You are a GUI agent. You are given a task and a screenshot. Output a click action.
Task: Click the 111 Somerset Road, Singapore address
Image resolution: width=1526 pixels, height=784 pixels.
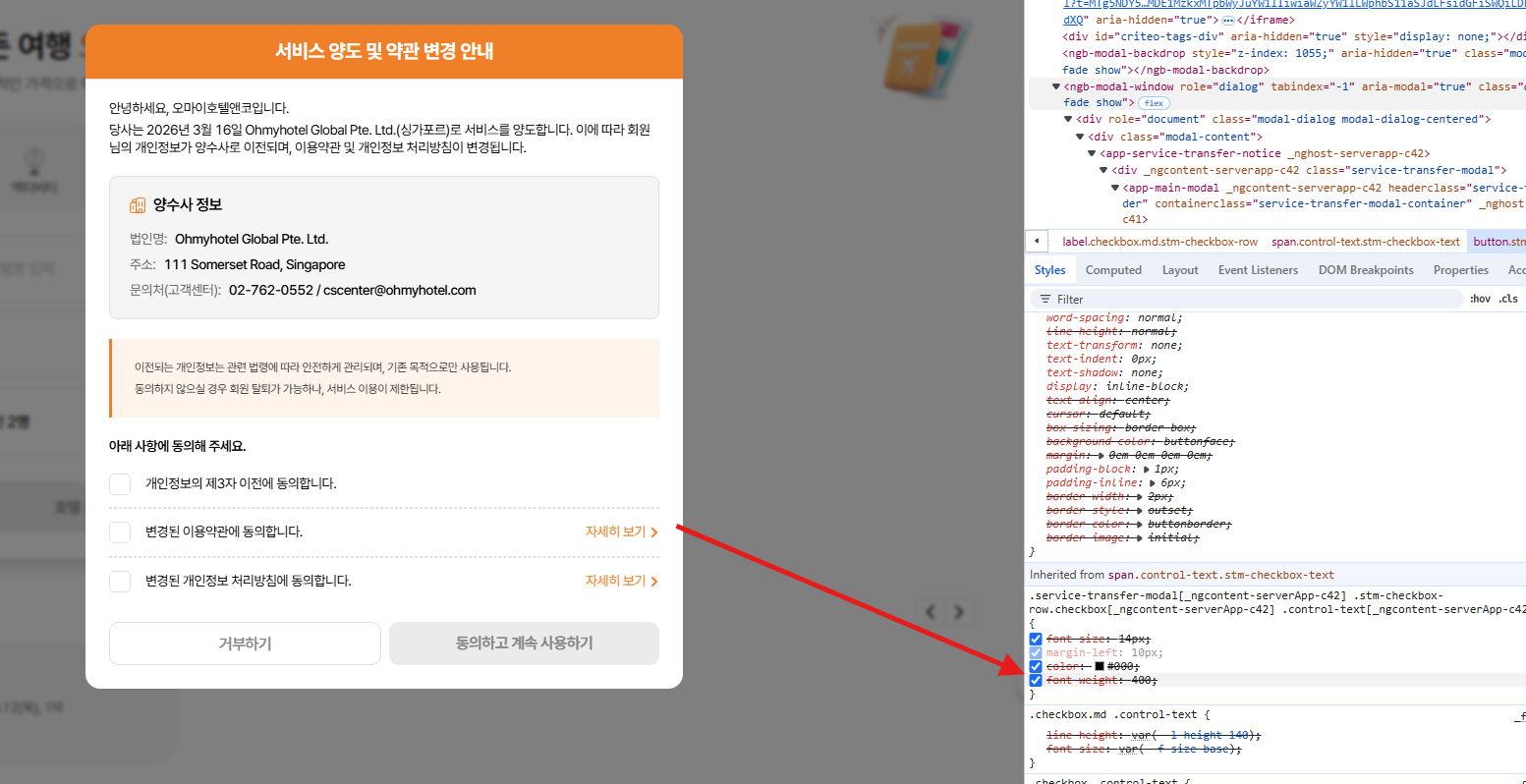[x=254, y=265]
